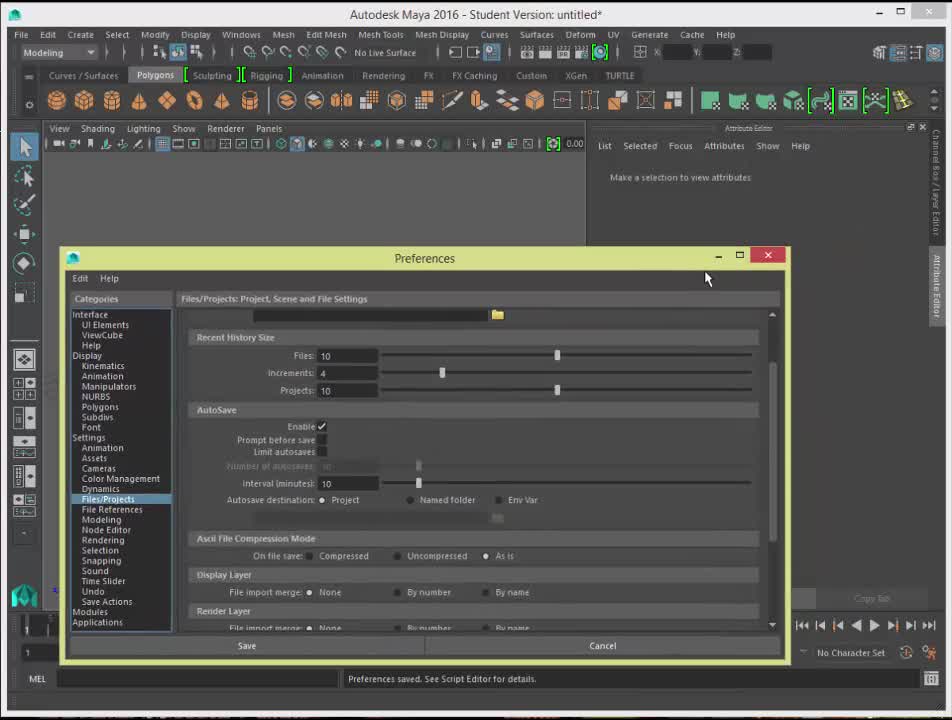Screen dimensions: 952x720
Task: Activate the Select tool in the toolbox
Action: [x=24, y=147]
